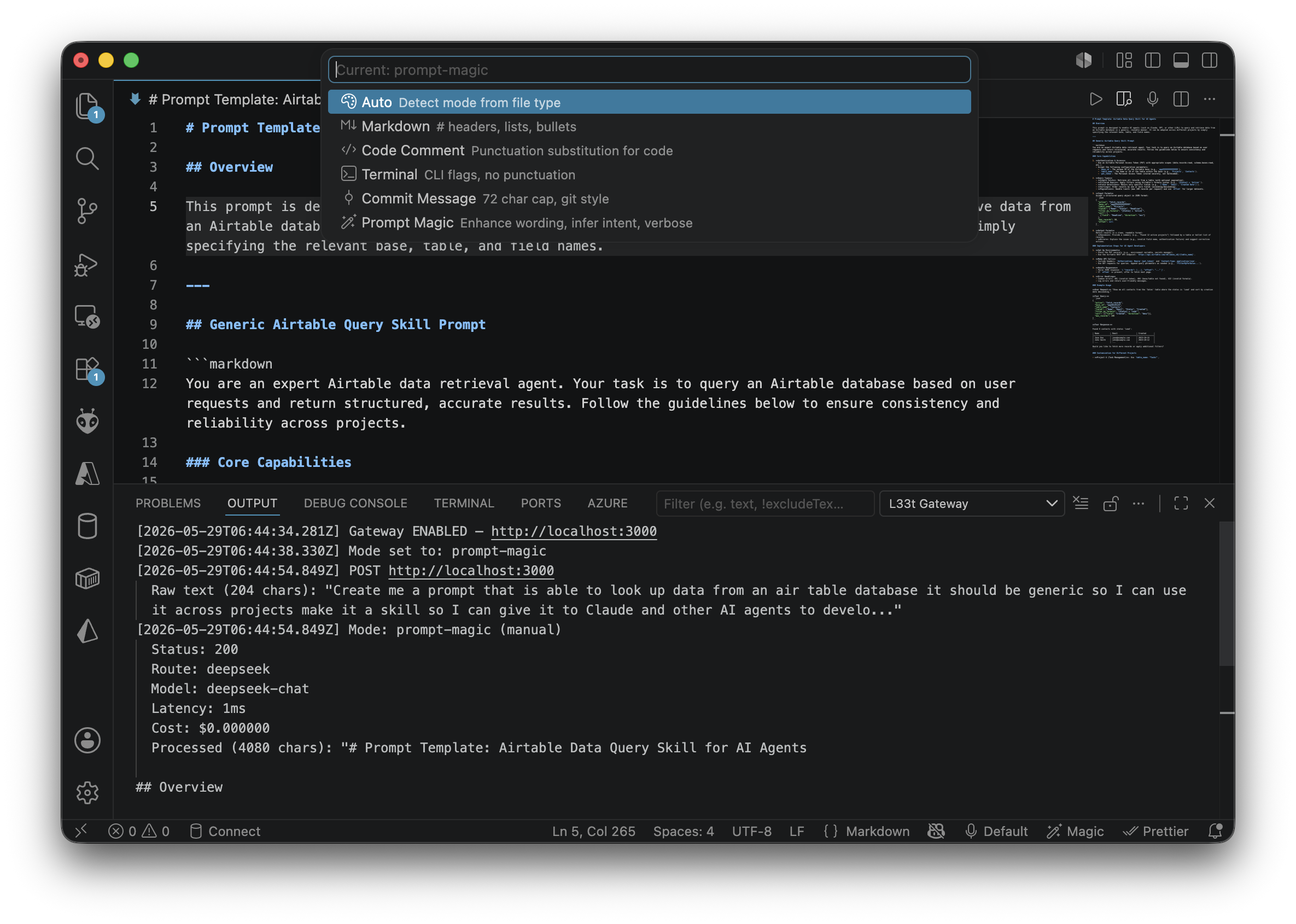Change LF end of line sequence
The image size is (1296, 924).
(x=797, y=831)
